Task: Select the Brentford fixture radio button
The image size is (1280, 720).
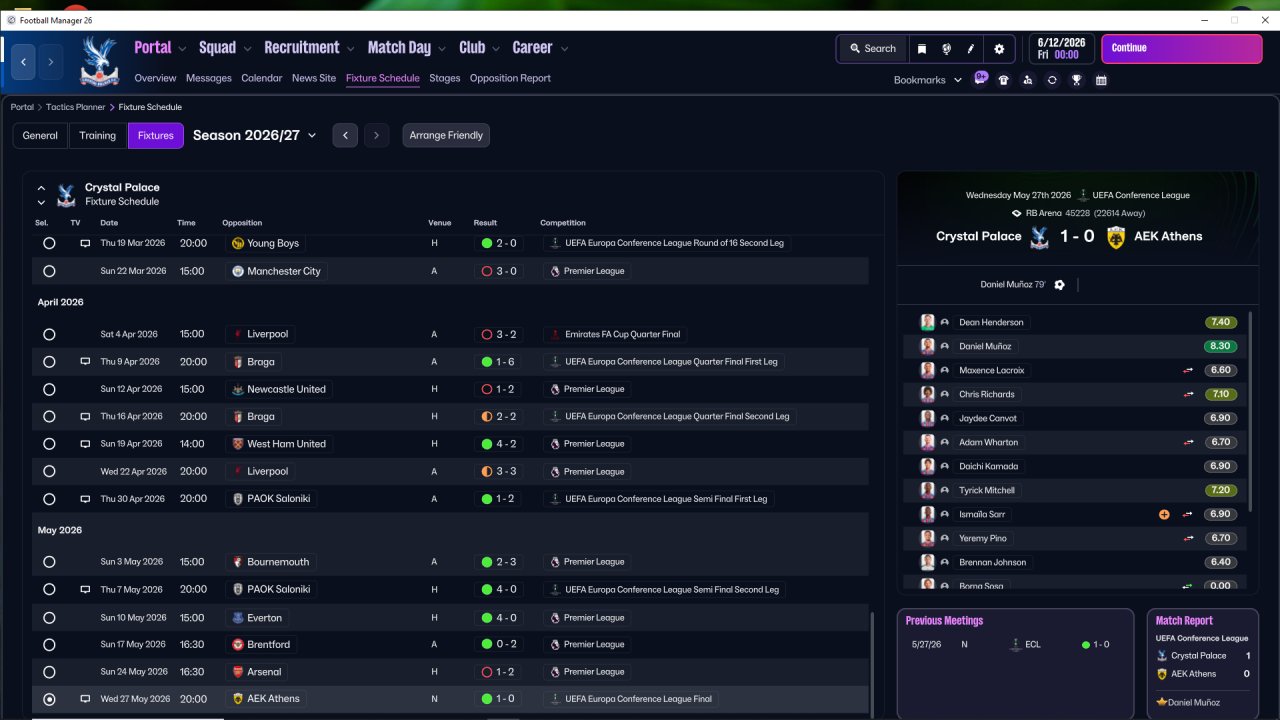Action: 49,645
